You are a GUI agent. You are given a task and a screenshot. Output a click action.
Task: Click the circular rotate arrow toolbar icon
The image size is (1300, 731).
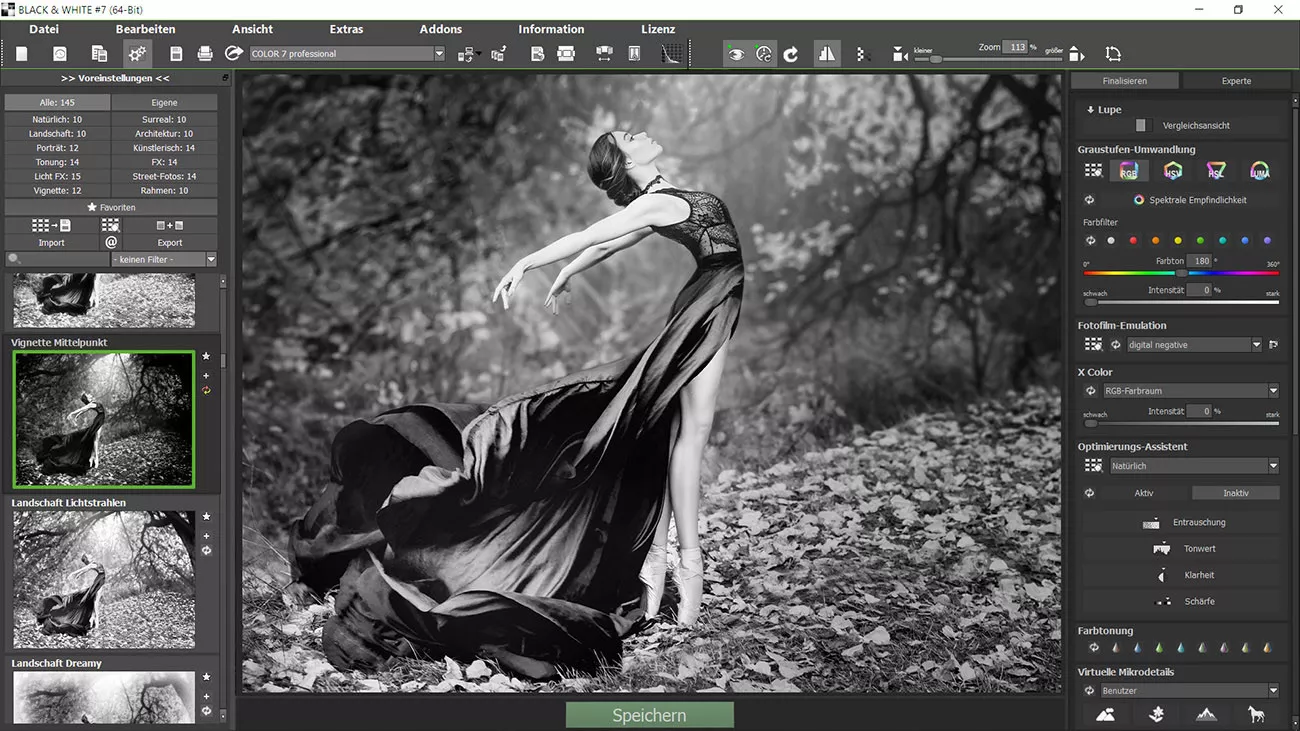click(791, 54)
